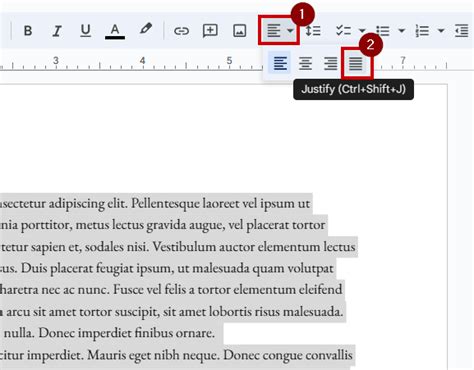This screenshot has height=370, width=474.
Task: Toggle underline formatting
Action: tap(86, 31)
